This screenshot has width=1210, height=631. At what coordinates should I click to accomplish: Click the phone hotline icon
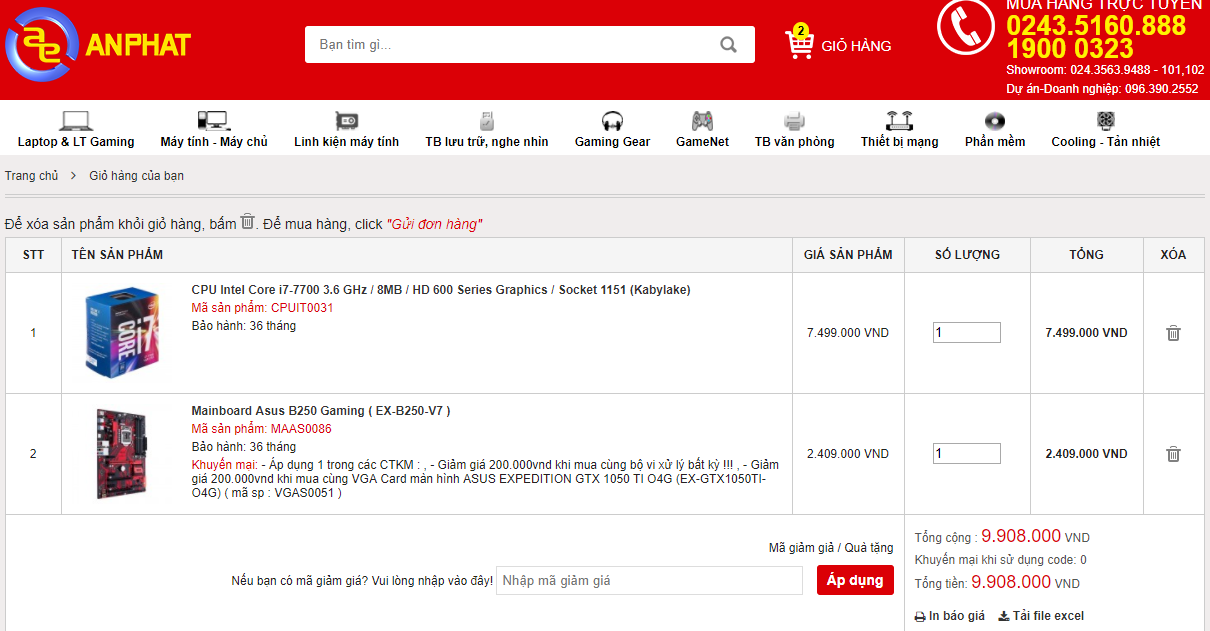pos(965,27)
